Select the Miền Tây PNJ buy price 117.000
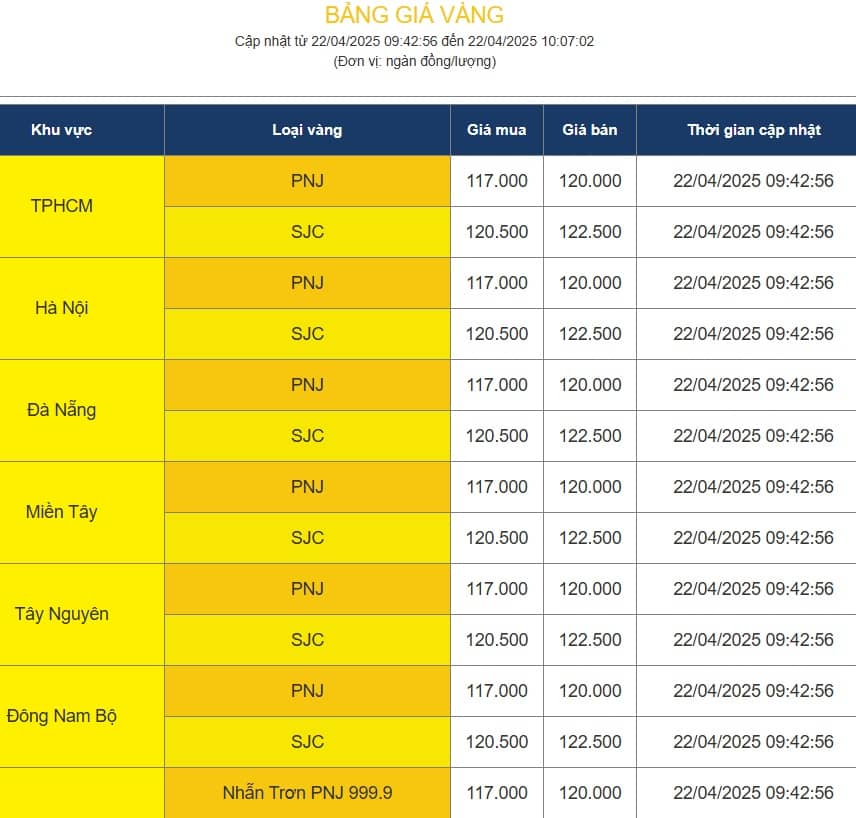 point(497,487)
